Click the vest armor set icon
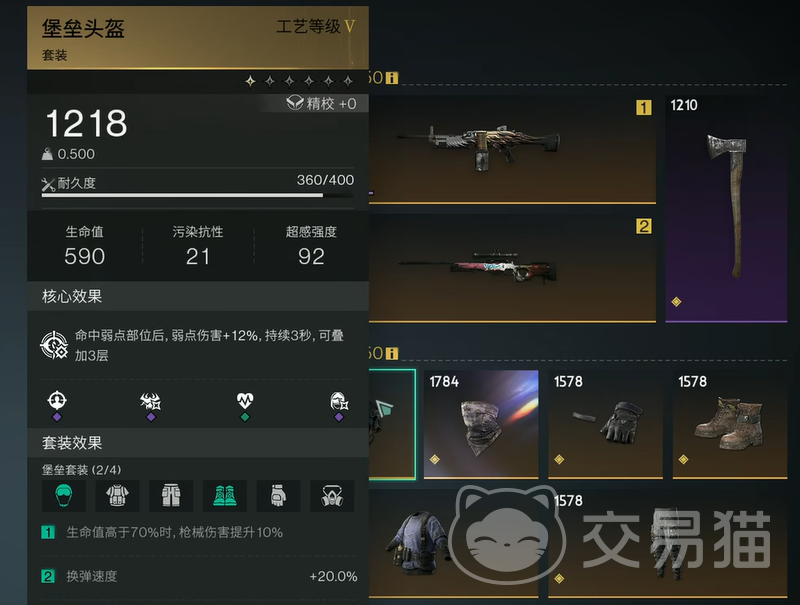Screen dimensions: 800x605 (x=117, y=495)
